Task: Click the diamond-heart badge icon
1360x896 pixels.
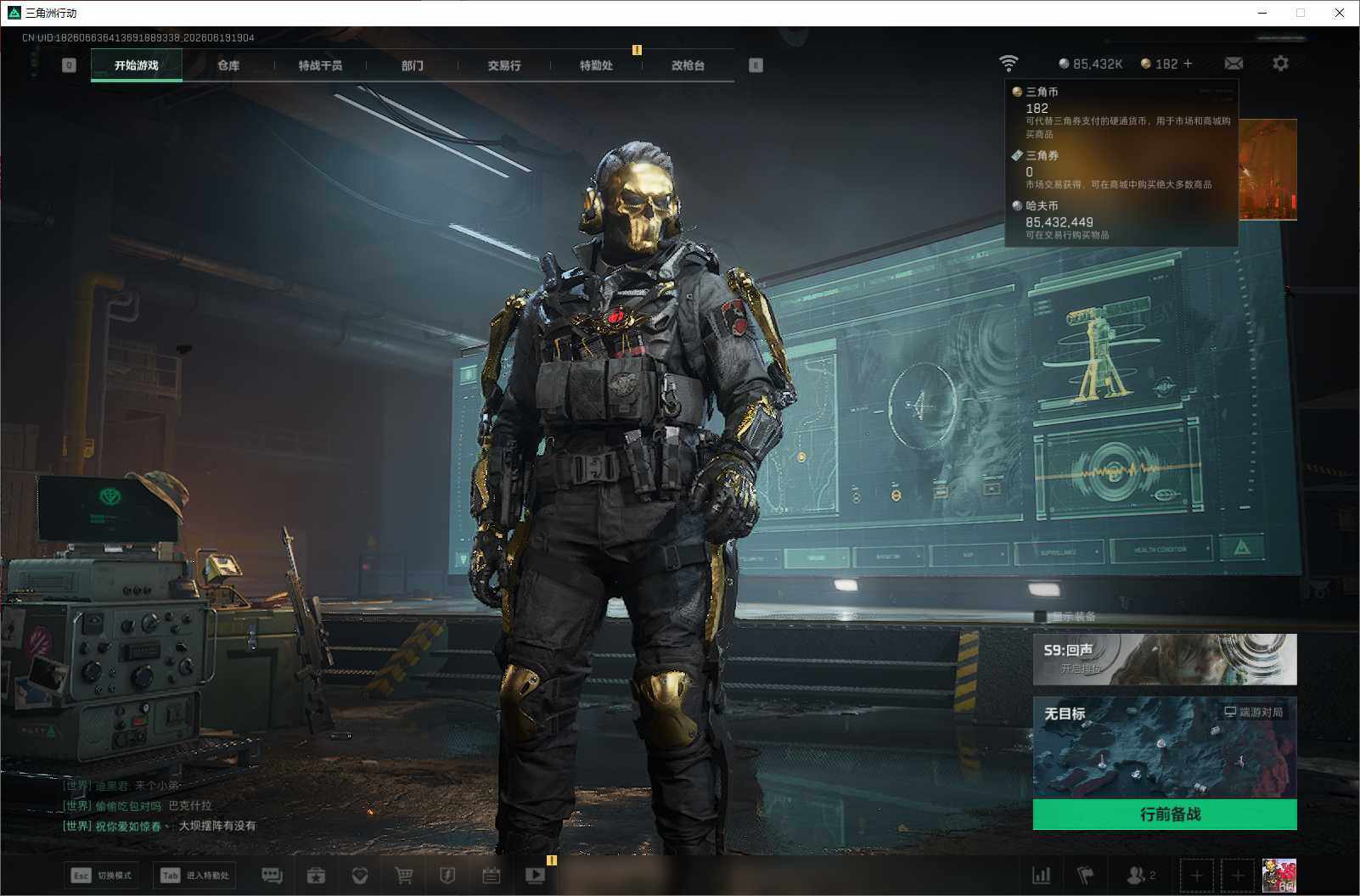Action: pyautogui.click(x=360, y=875)
